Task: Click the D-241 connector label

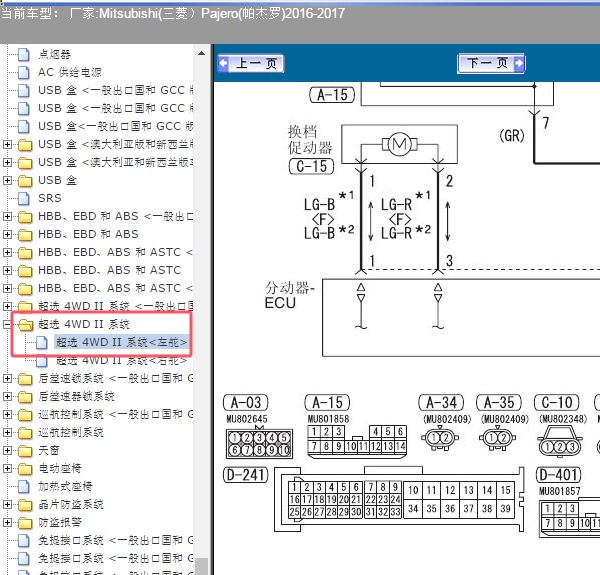Action: click(246, 475)
